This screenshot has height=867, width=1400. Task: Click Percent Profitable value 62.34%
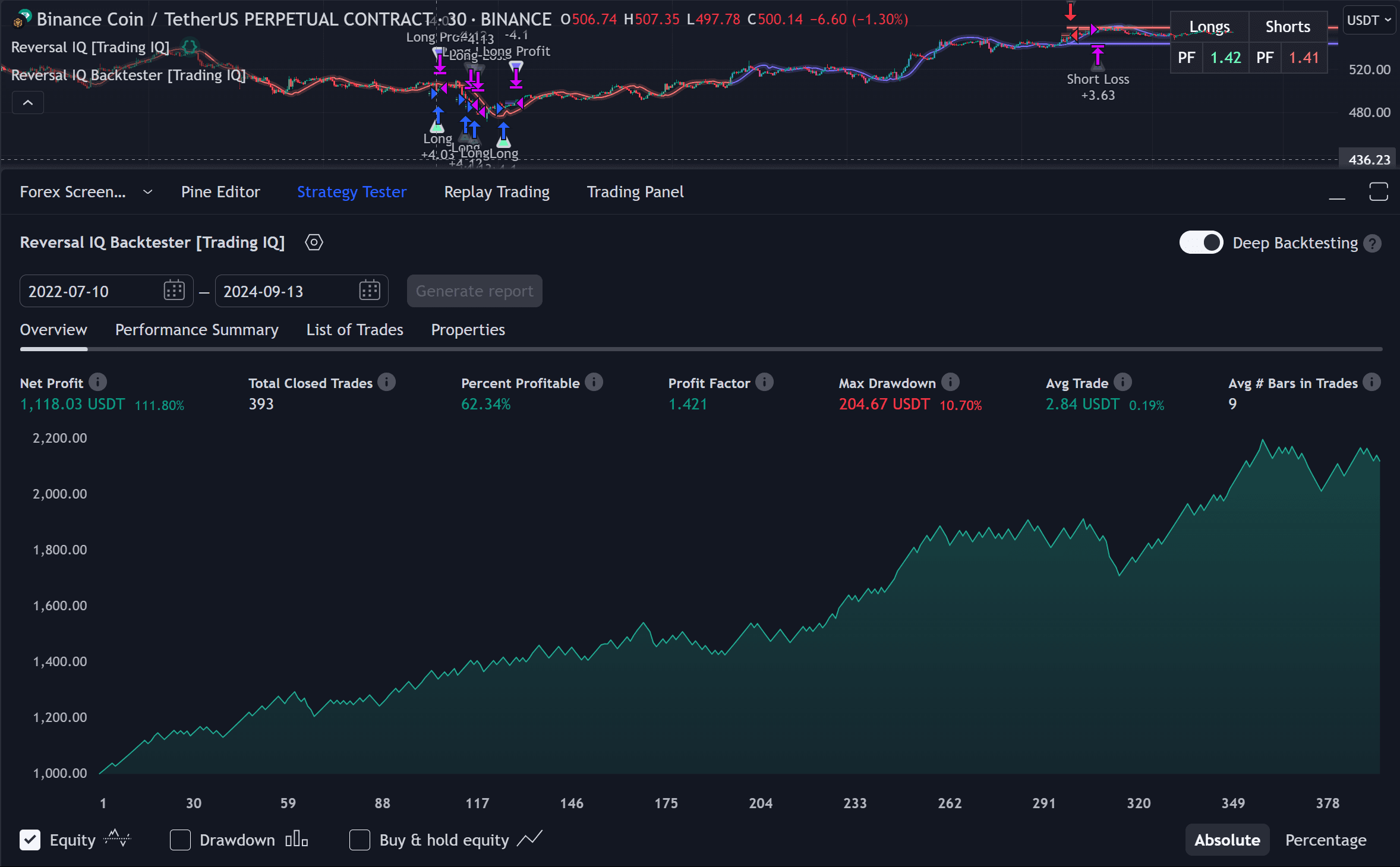tap(485, 404)
